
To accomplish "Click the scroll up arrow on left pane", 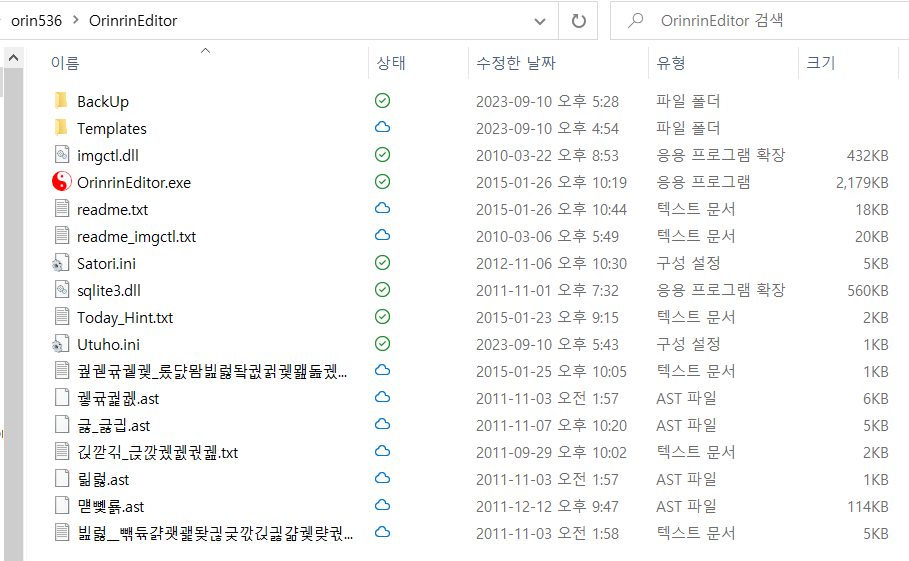I will click(13, 59).
